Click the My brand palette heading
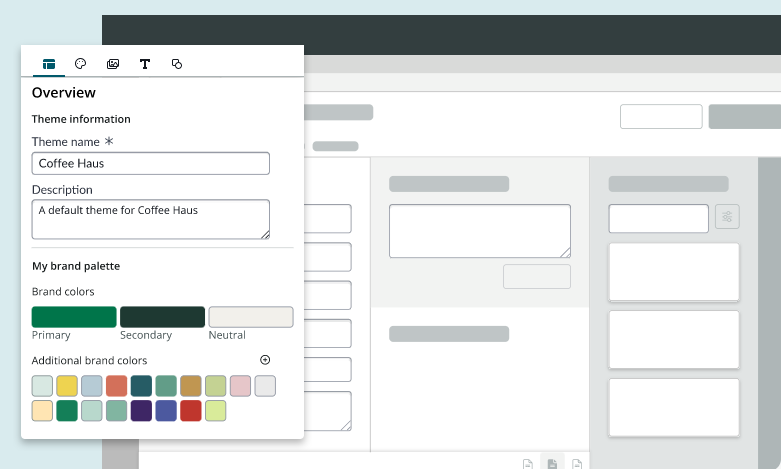781x469 pixels. pyautogui.click(x=76, y=266)
